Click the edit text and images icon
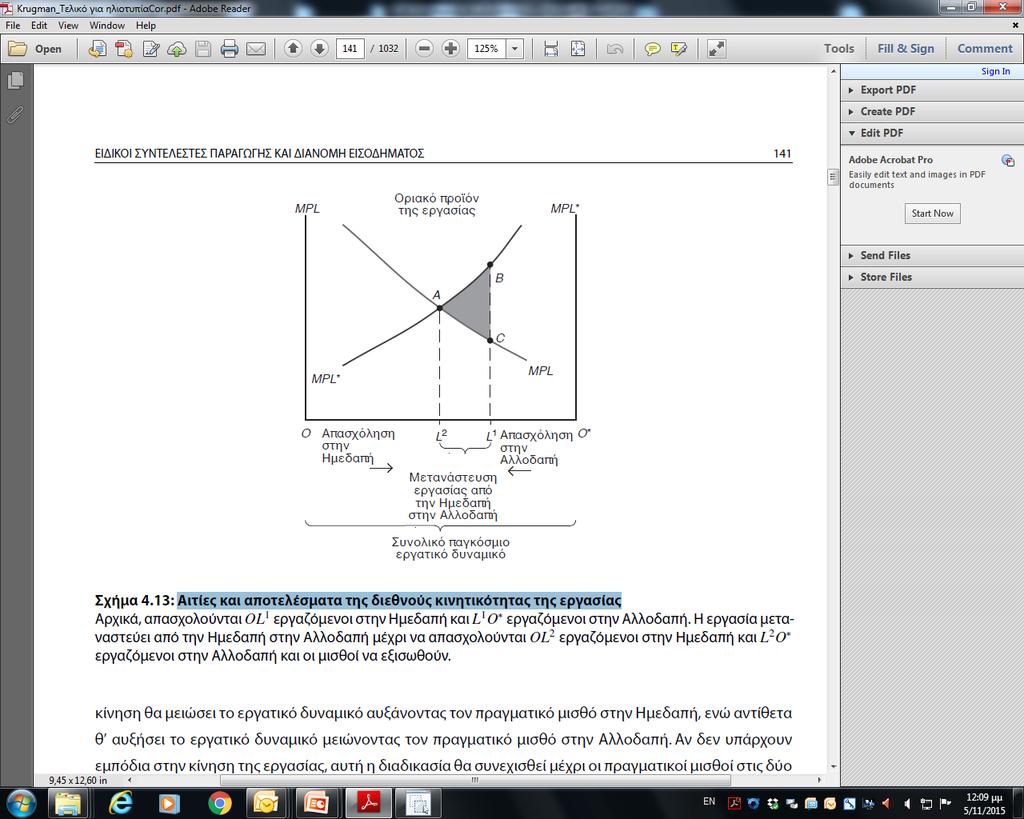This screenshot has width=1024, height=819. (x=151, y=49)
